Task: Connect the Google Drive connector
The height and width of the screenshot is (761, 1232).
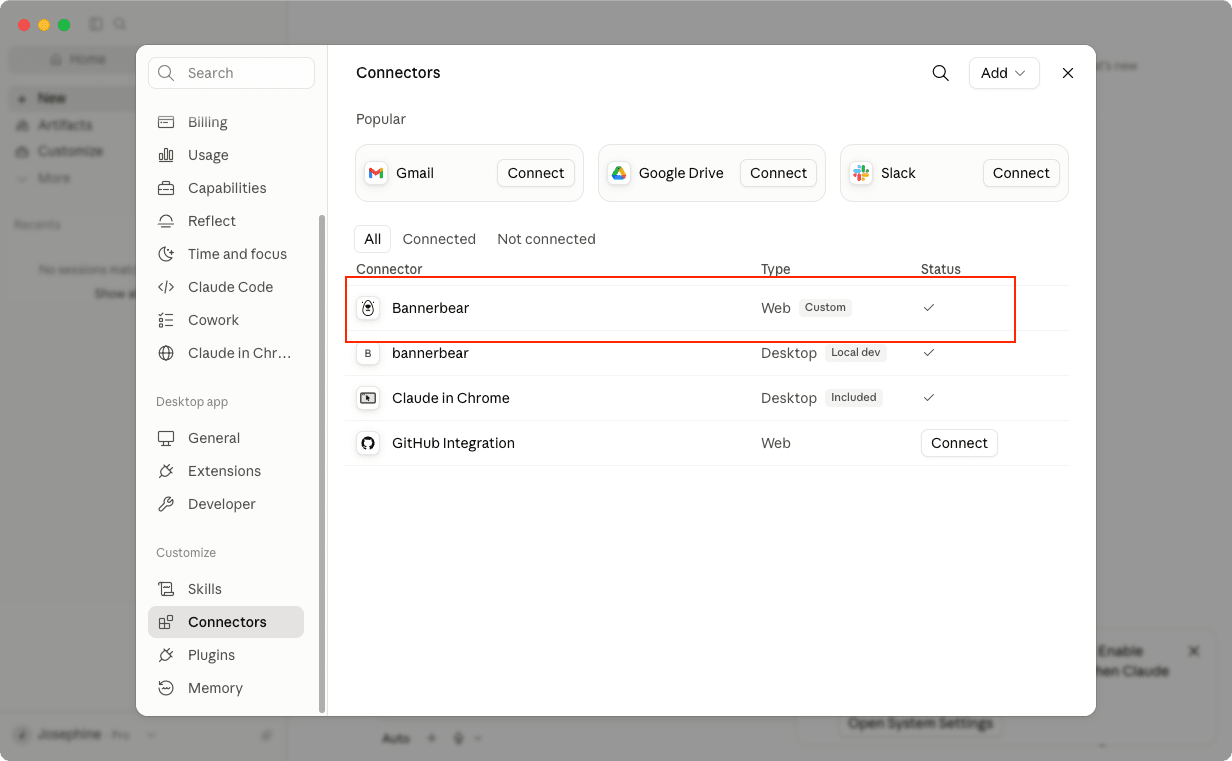Action: 778,173
